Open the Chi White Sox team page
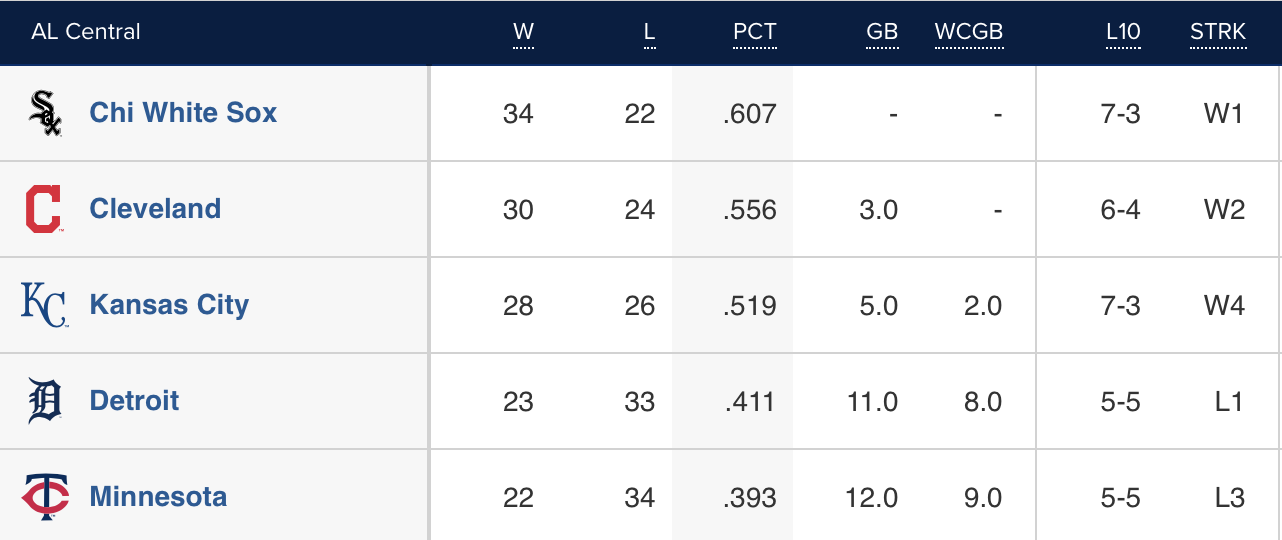This screenshot has height=540, width=1282. pos(183,113)
